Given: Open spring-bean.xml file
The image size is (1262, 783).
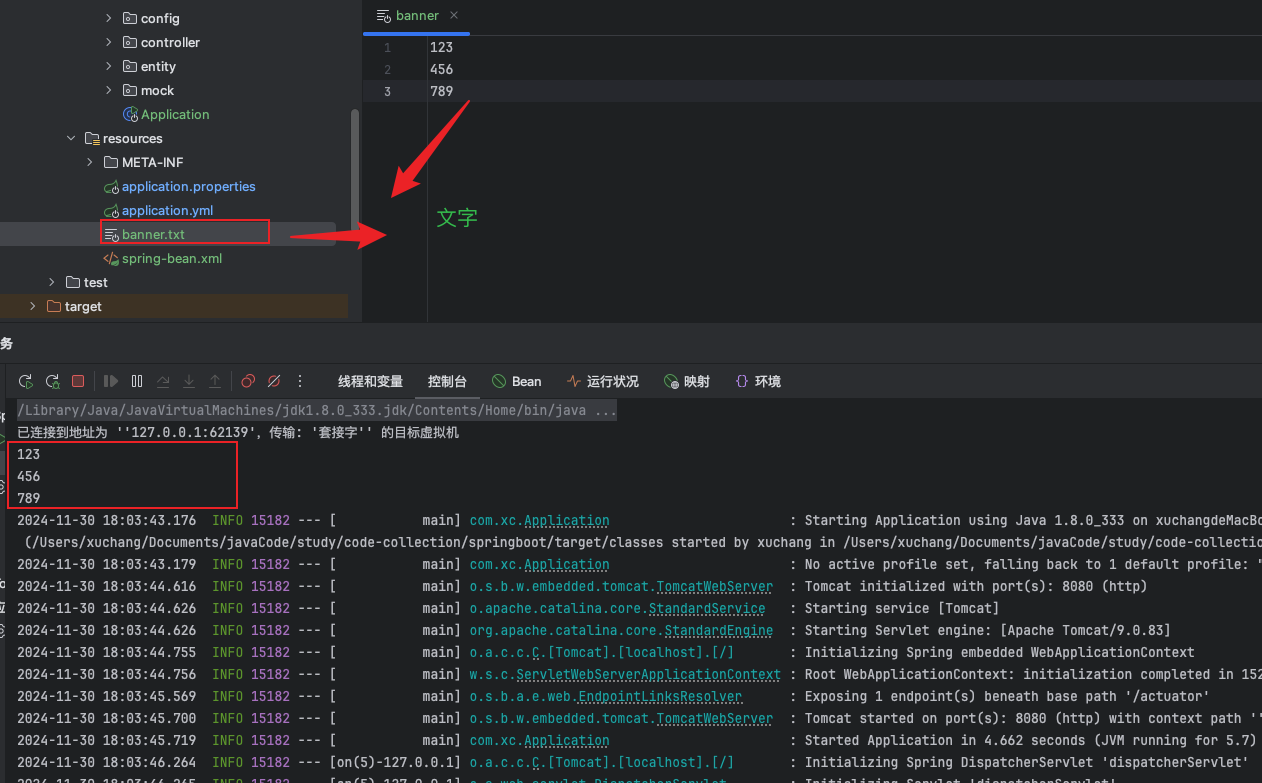Looking at the screenshot, I should 172,258.
